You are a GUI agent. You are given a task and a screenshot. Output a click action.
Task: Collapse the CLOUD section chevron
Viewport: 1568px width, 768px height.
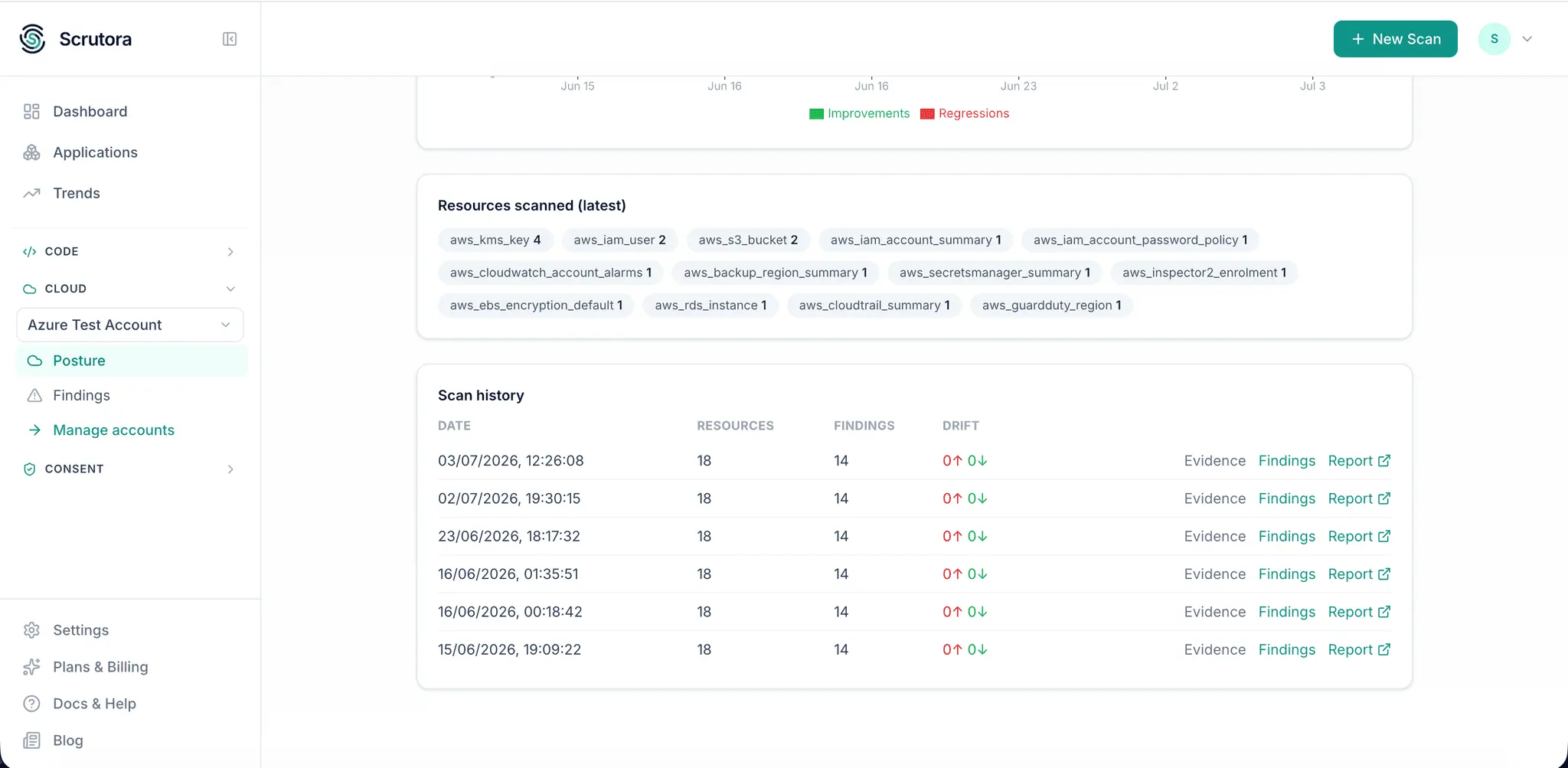[x=230, y=289]
